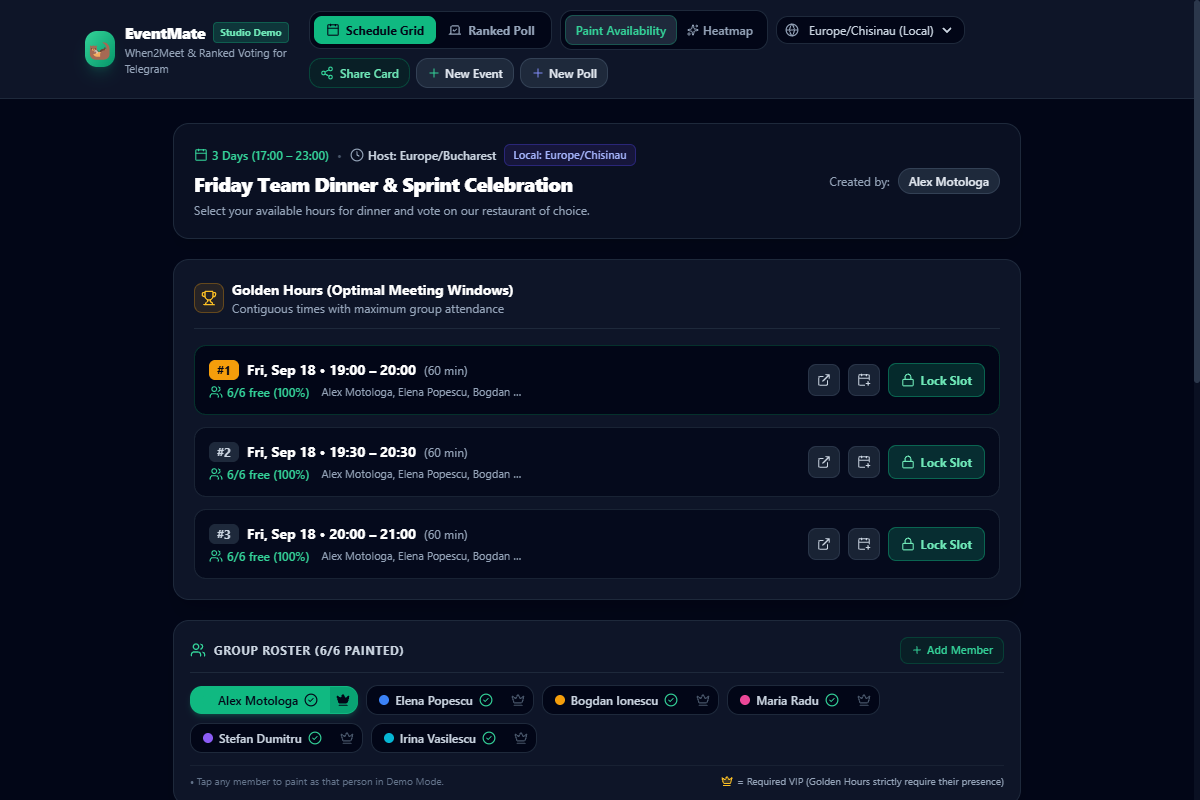Click the Friday Team Dinner & Sprint Celebration title
Viewport: 1200px width, 800px height.
pyautogui.click(x=383, y=185)
